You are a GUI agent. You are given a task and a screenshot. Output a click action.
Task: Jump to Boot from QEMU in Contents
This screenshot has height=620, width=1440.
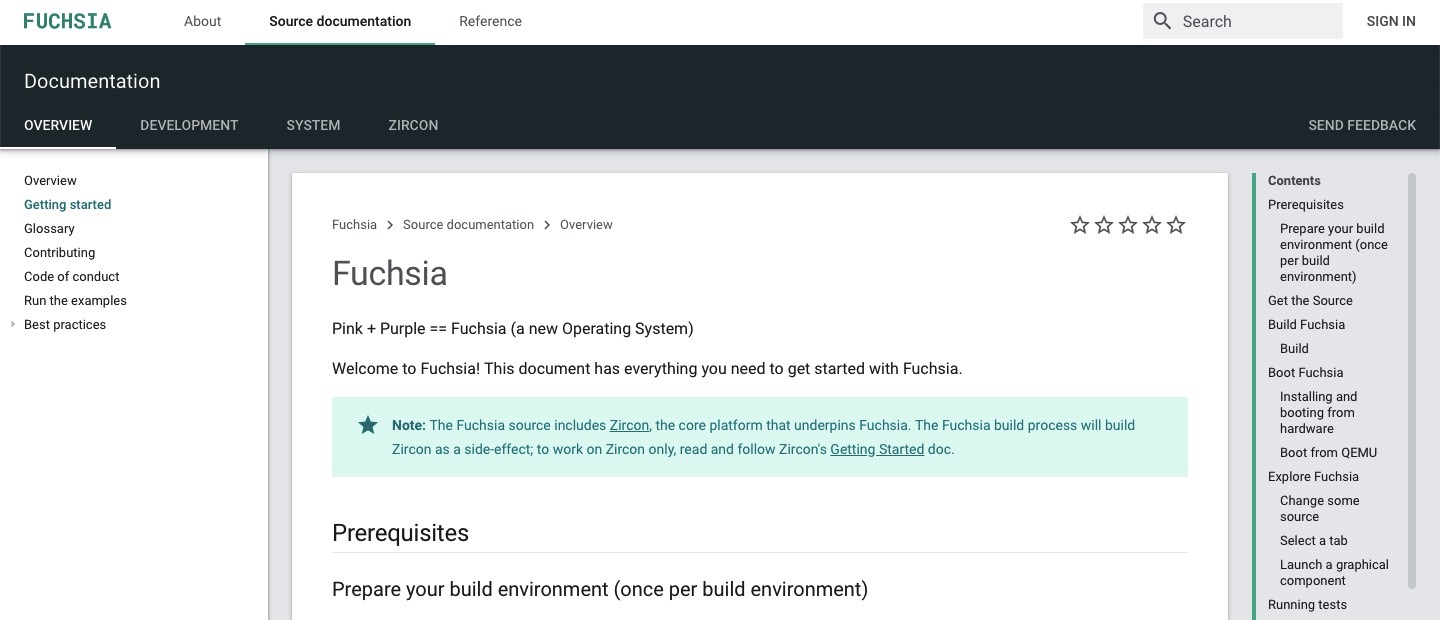pos(1328,453)
